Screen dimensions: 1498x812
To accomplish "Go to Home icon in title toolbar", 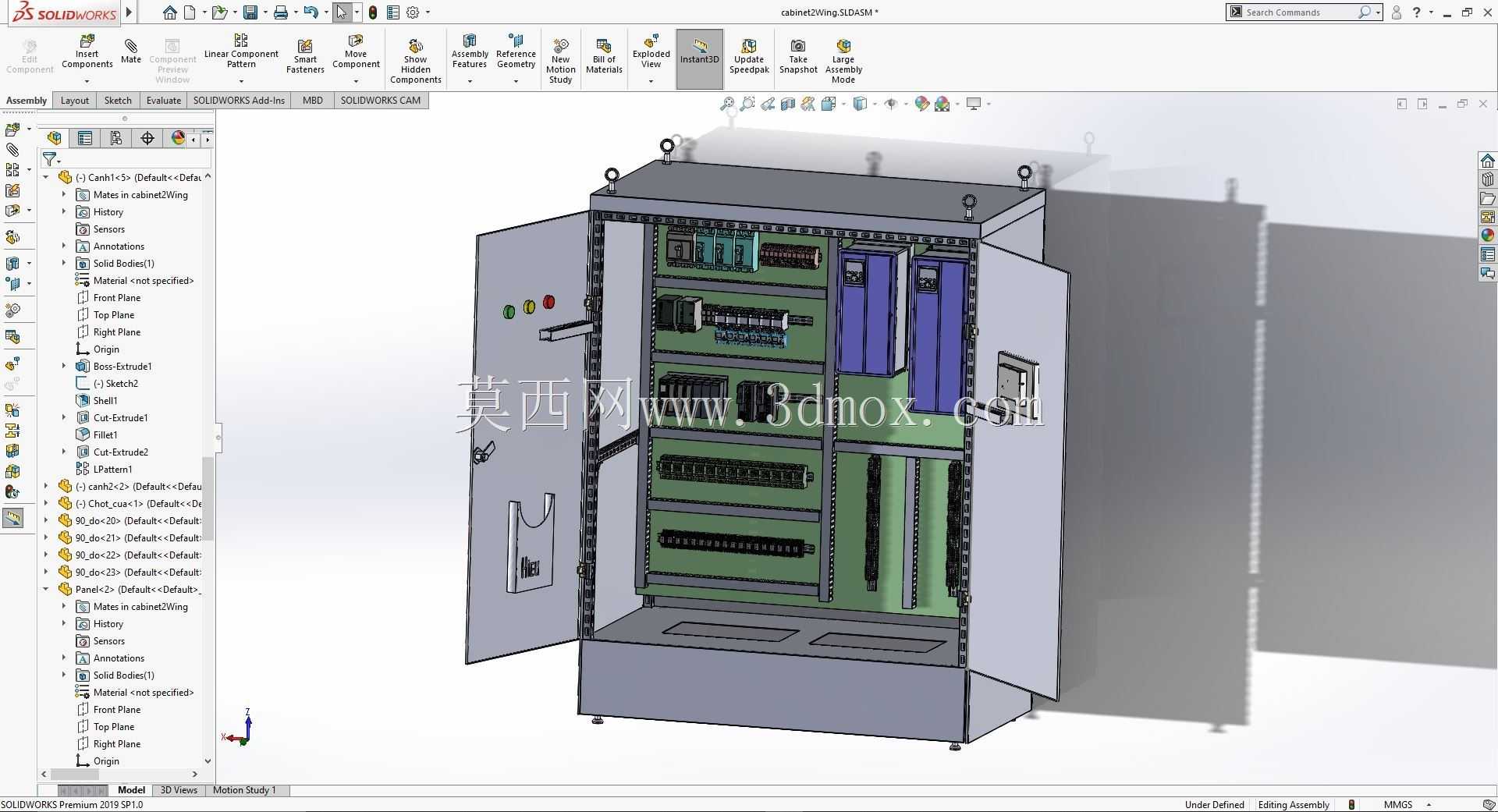I will 169,12.
